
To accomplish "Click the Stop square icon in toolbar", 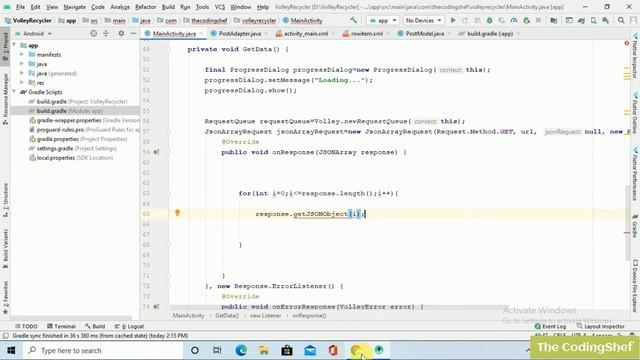I will (538, 20).
